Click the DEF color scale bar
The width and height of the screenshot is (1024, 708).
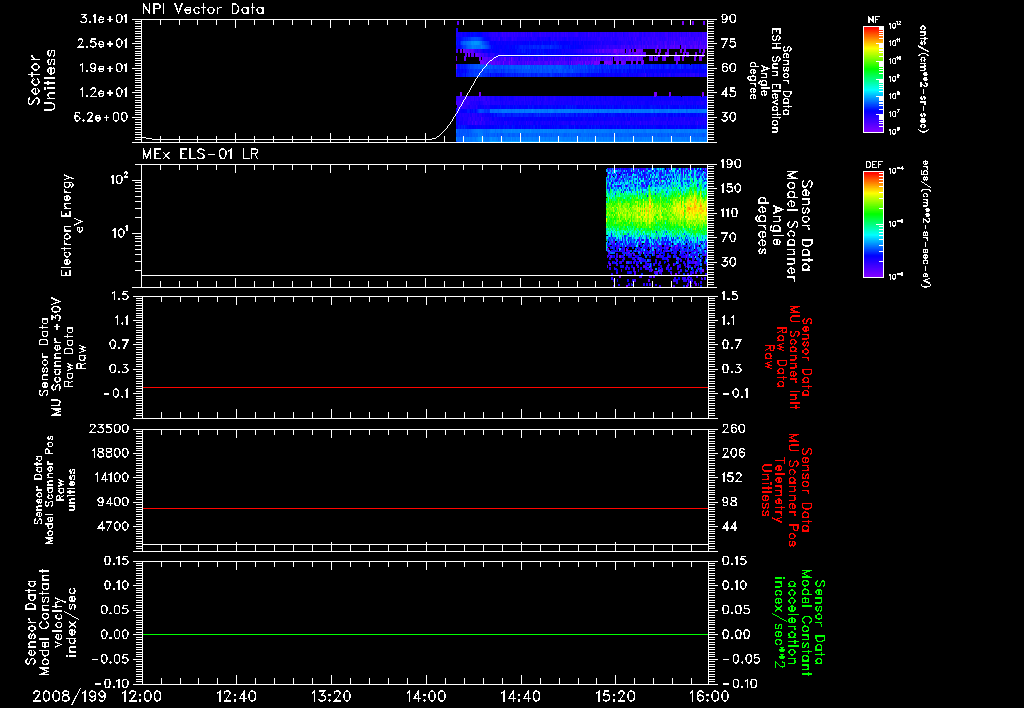[873, 224]
